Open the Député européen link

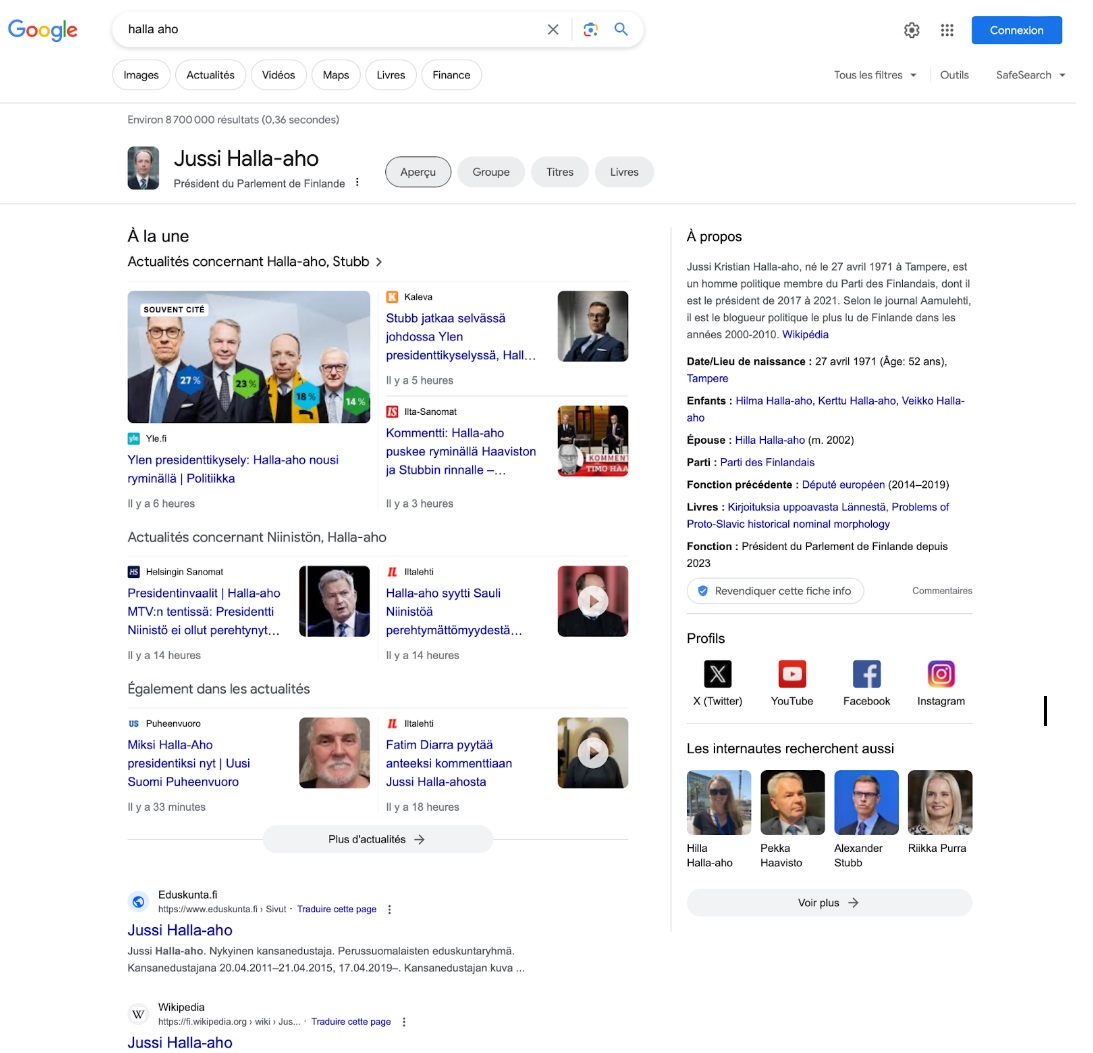tap(843, 484)
